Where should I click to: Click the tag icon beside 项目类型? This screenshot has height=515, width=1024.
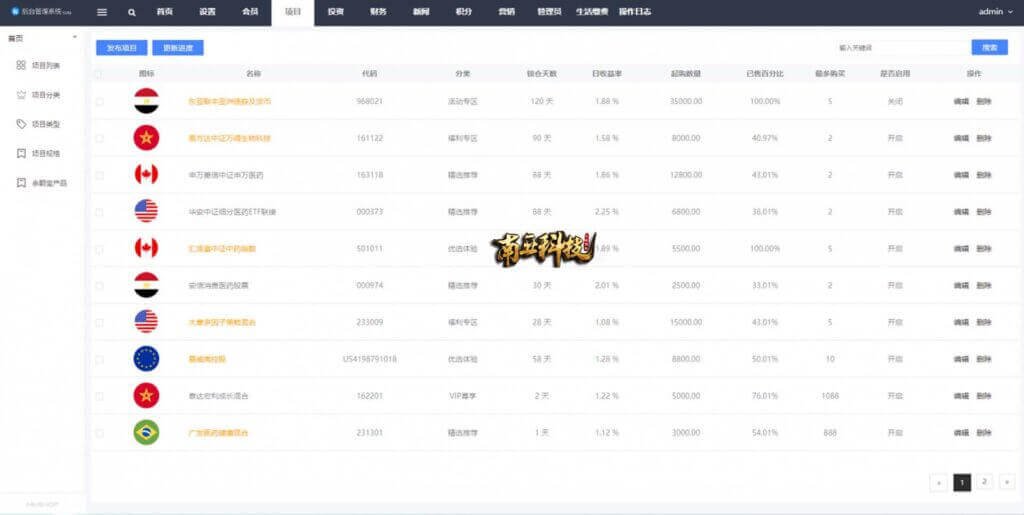(x=21, y=124)
